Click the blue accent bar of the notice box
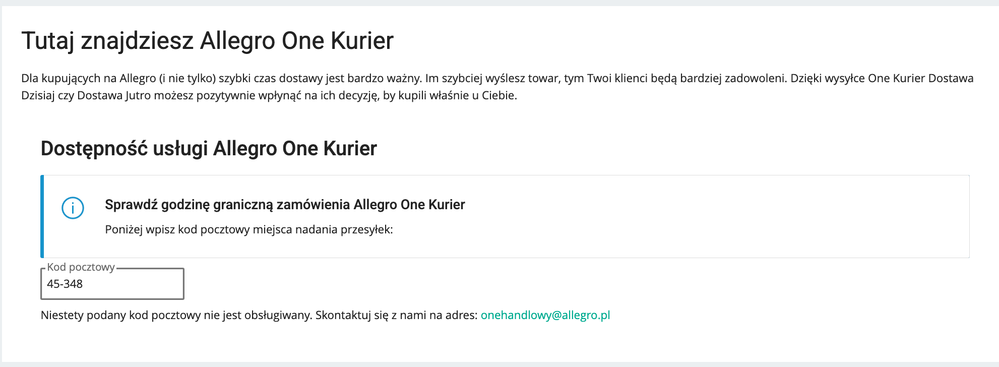The image size is (999, 367). tap(42, 217)
